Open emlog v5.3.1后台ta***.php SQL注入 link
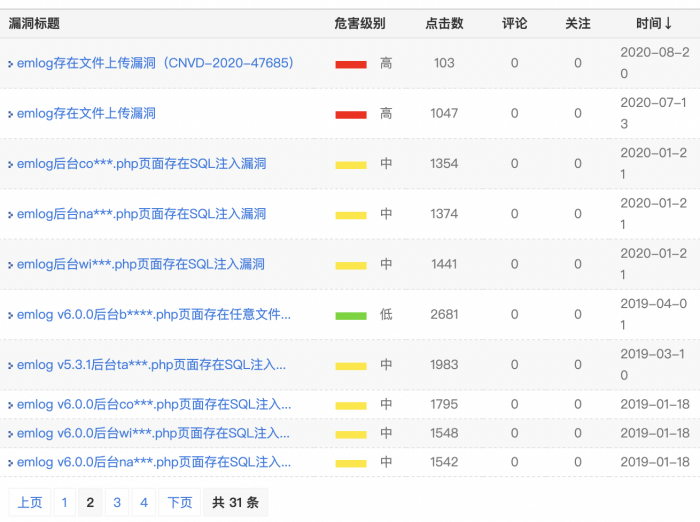The image size is (700, 522). coord(151,365)
